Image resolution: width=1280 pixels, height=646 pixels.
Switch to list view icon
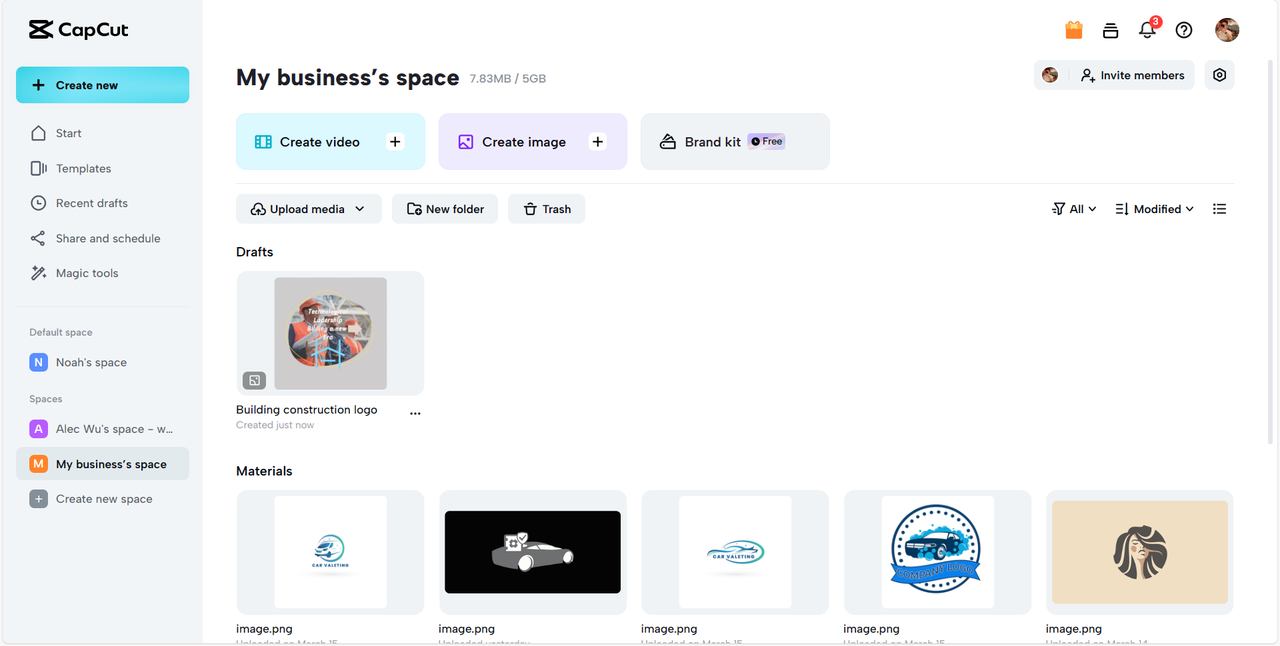(x=1219, y=209)
